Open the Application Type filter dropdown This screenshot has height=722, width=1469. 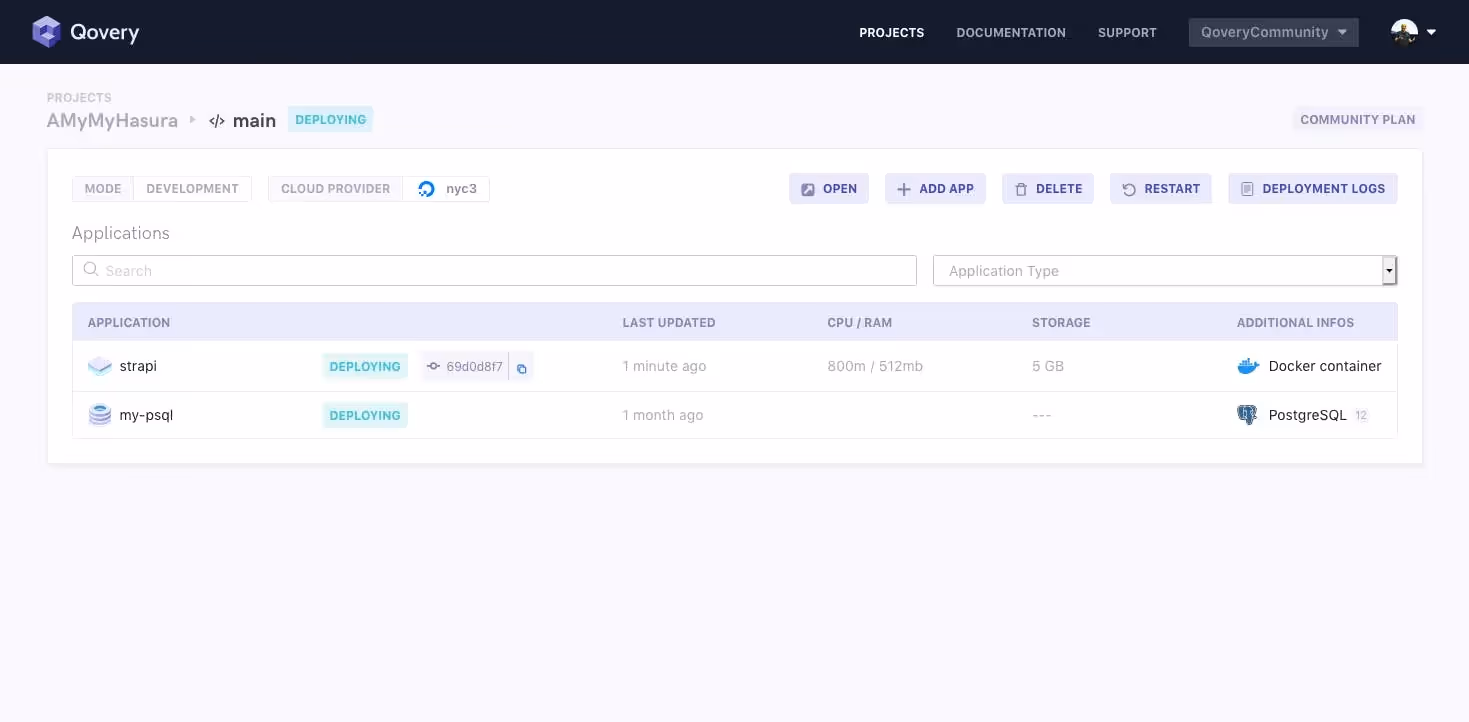pyautogui.click(x=1165, y=271)
